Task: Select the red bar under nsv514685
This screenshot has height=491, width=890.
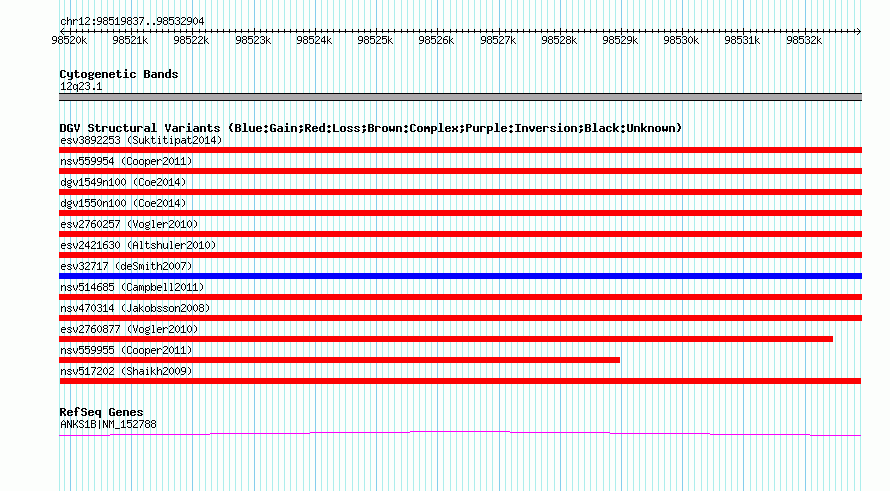Action: 460,297
